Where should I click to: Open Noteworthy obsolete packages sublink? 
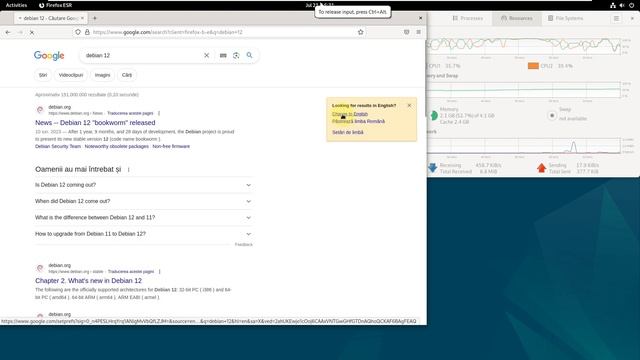[x=117, y=146]
